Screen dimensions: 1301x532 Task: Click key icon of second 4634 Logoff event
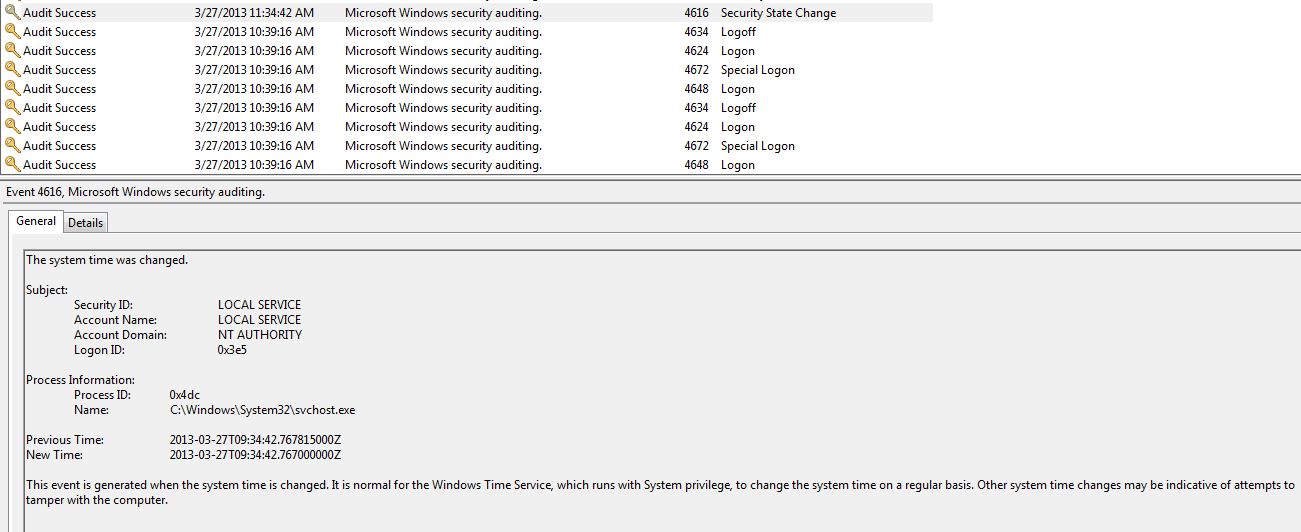click(x=12, y=108)
